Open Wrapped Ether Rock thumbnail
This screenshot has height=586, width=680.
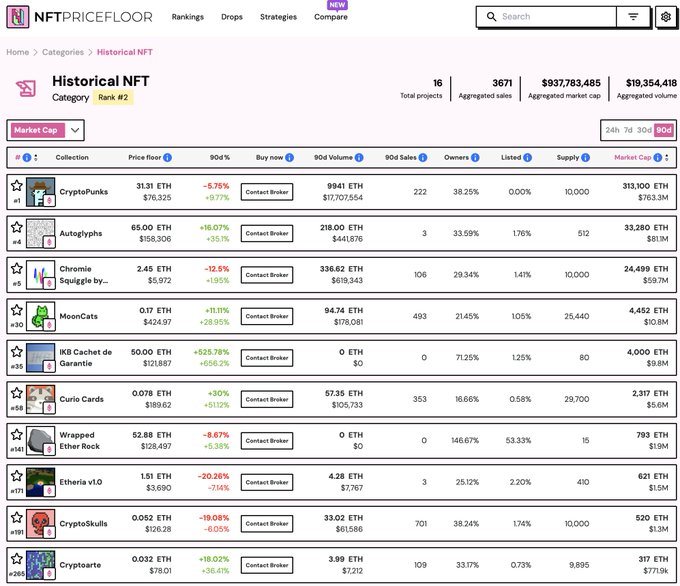(40, 441)
